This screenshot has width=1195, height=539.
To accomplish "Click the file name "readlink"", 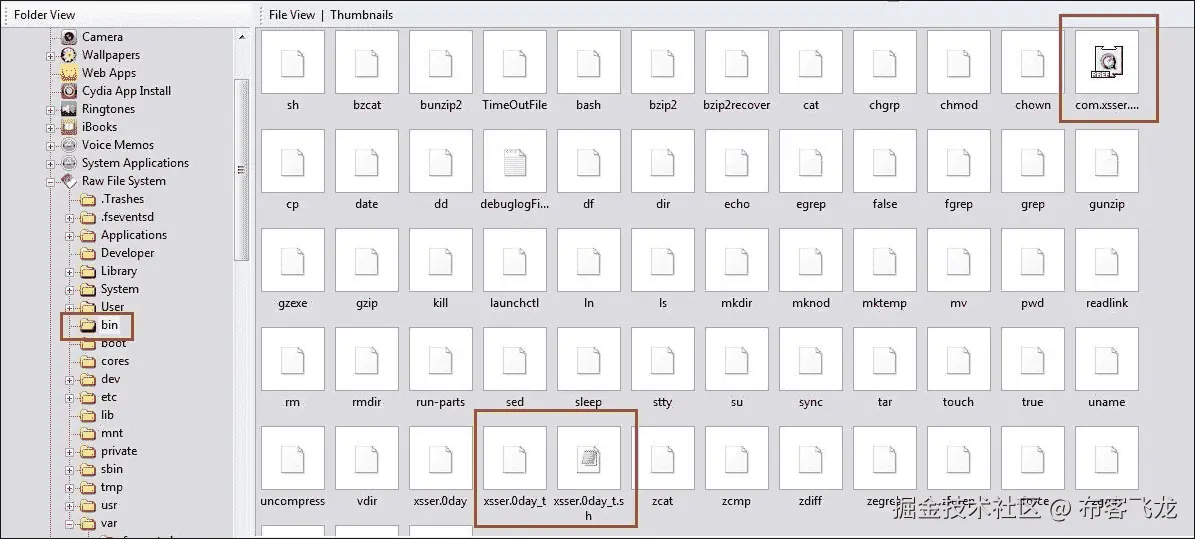I will pos(1107,303).
